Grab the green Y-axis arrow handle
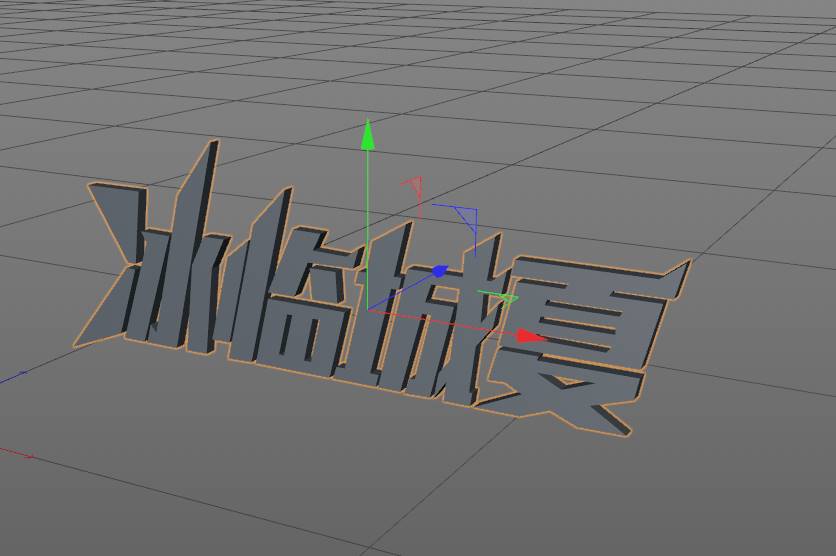The image size is (836, 556). click(367, 135)
